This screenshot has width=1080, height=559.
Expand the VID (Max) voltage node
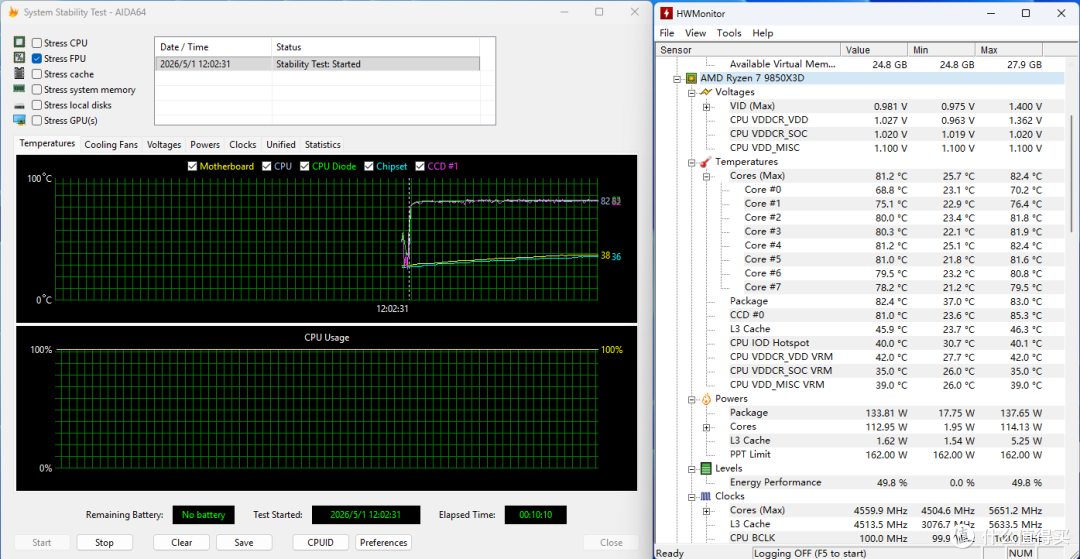(707, 107)
